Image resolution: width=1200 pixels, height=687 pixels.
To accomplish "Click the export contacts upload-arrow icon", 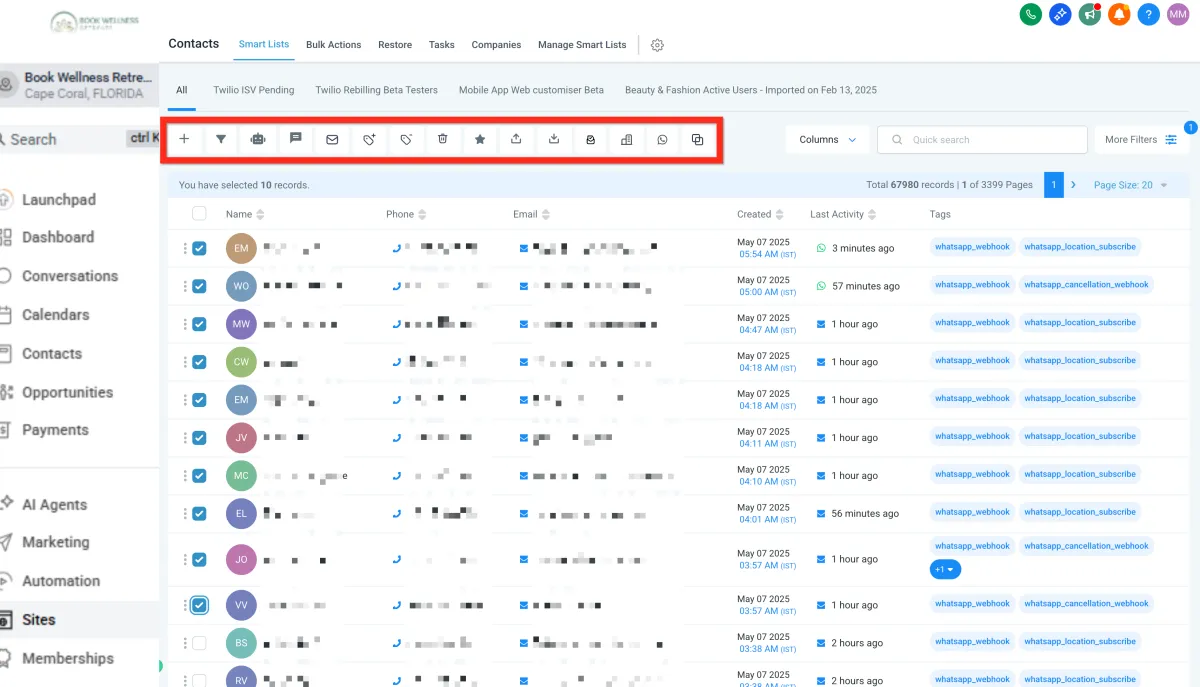I will point(516,140).
